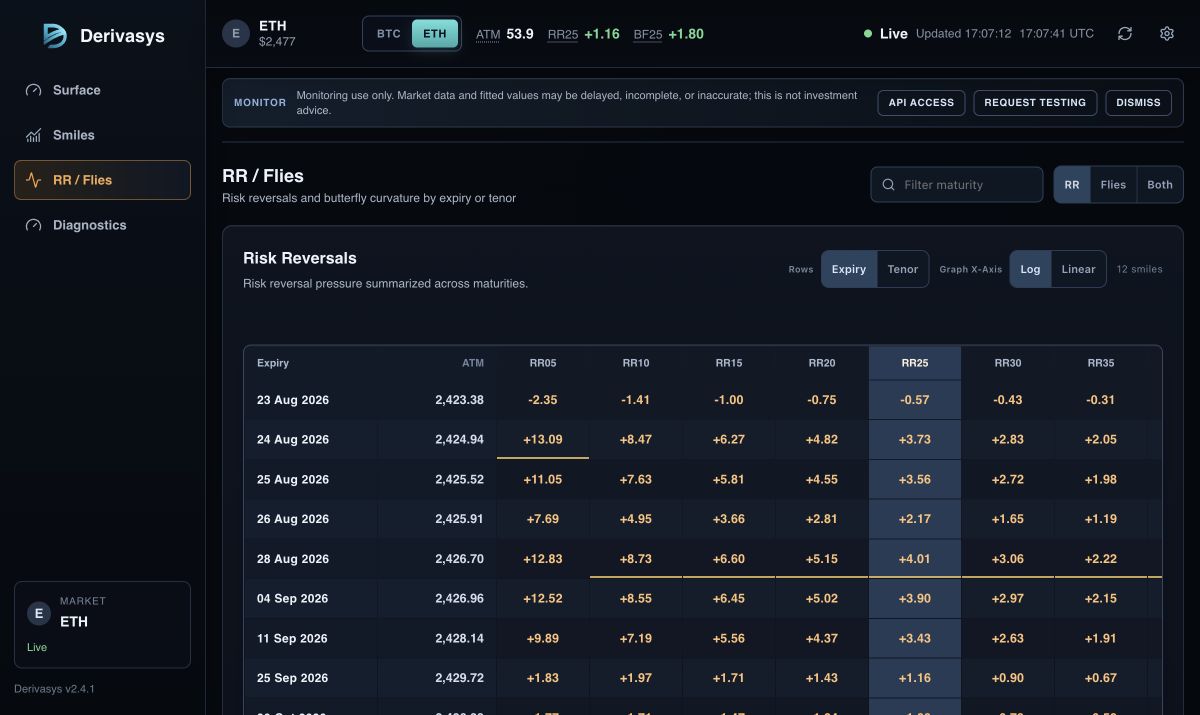Click the REQUEST TESTING button
This screenshot has width=1200, height=715.
(x=1035, y=102)
